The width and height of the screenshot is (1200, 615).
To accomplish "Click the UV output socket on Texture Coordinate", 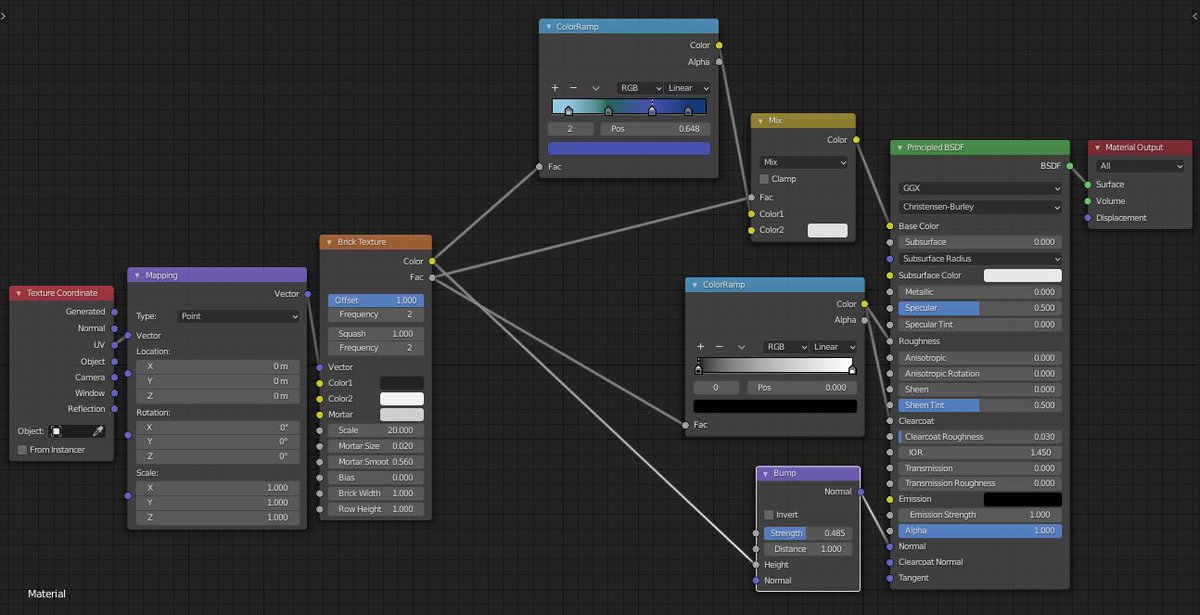I will 114,344.
